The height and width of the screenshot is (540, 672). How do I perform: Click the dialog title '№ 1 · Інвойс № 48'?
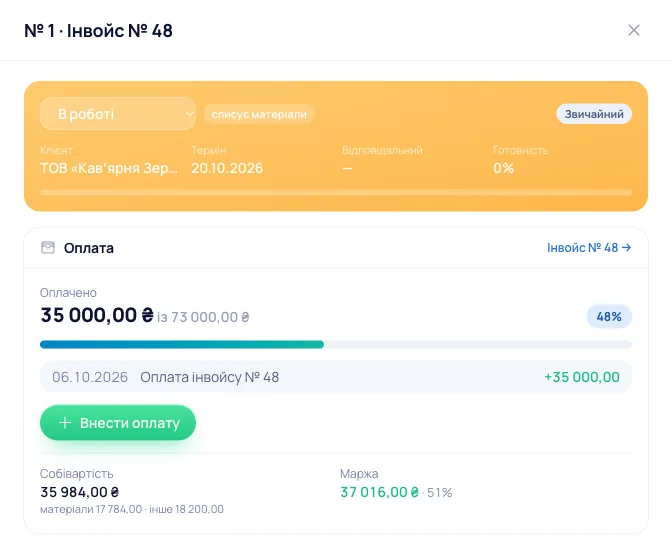(x=99, y=30)
